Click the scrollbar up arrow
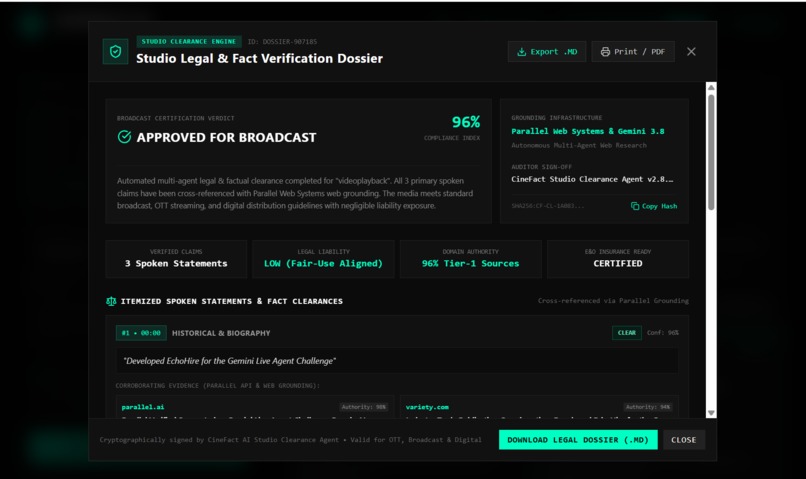Image resolution: width=806 pixels, height=479 pixels. [x=711, y=87]
